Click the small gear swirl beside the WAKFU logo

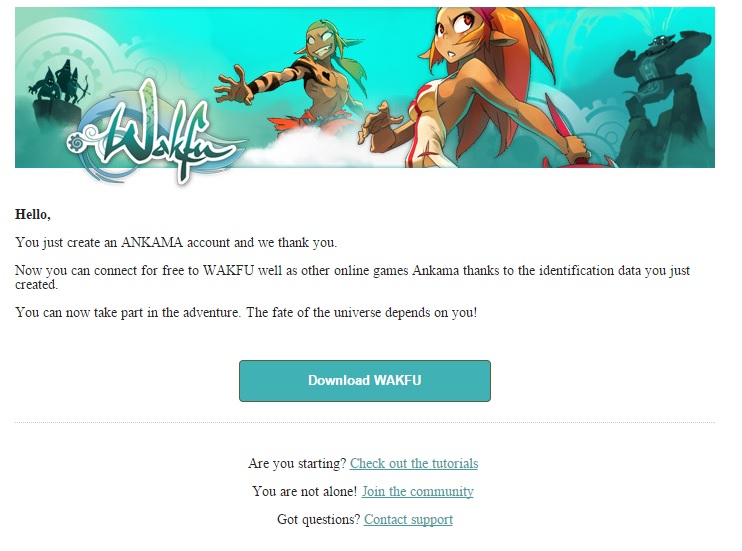tap(77, 142)
